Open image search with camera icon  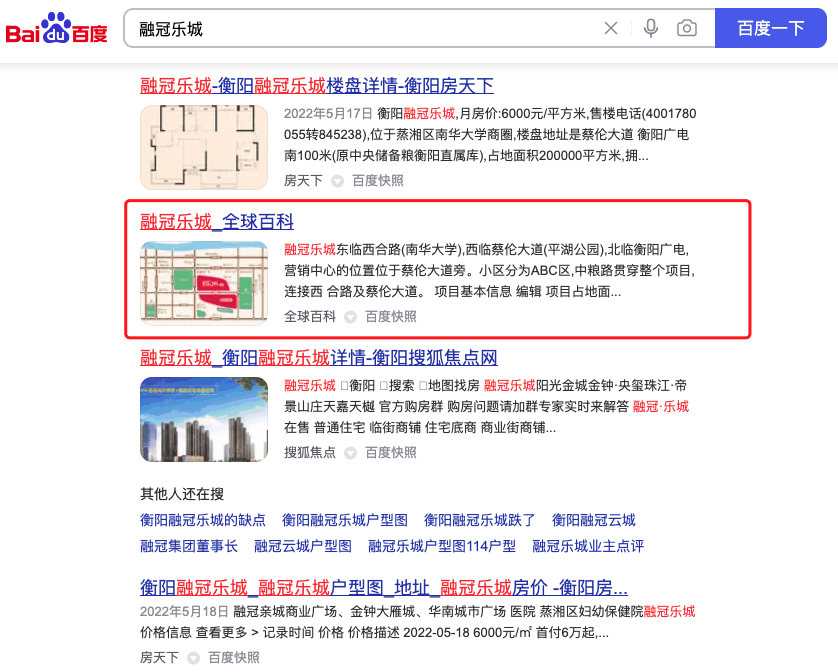tap(687, 28)
